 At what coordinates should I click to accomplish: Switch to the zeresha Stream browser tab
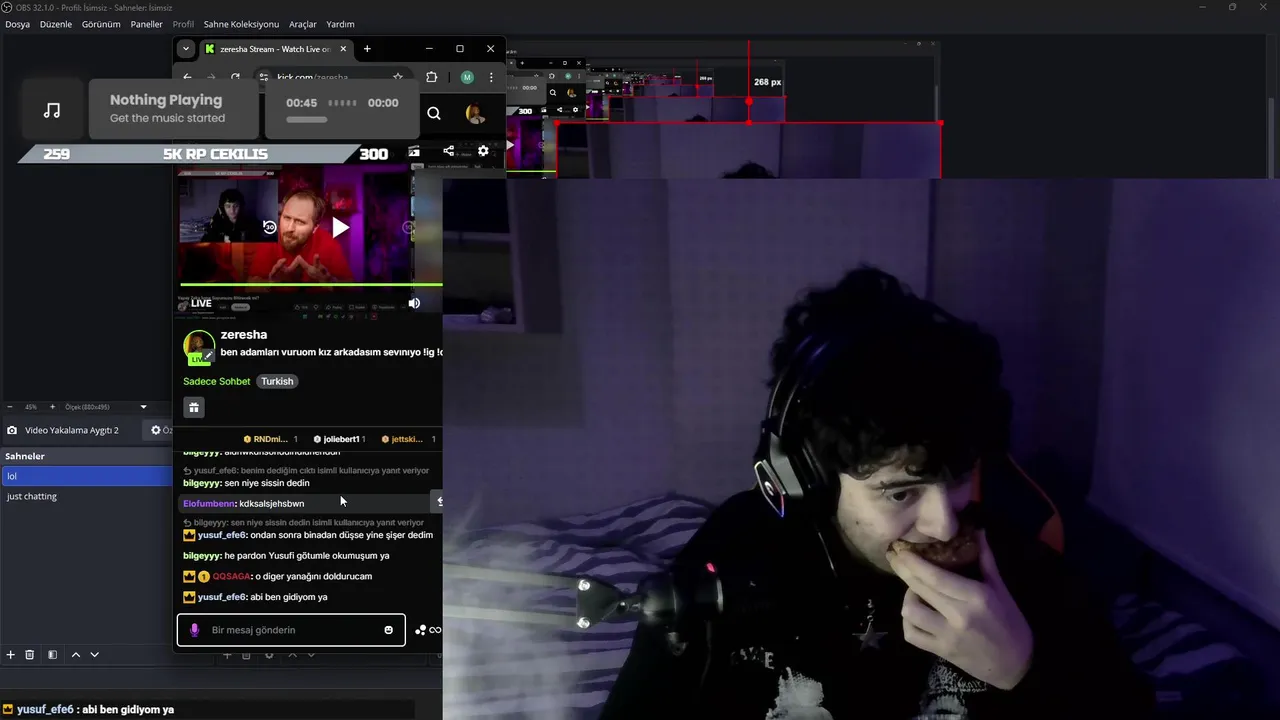pyautogui.click(x=268, y=49)
